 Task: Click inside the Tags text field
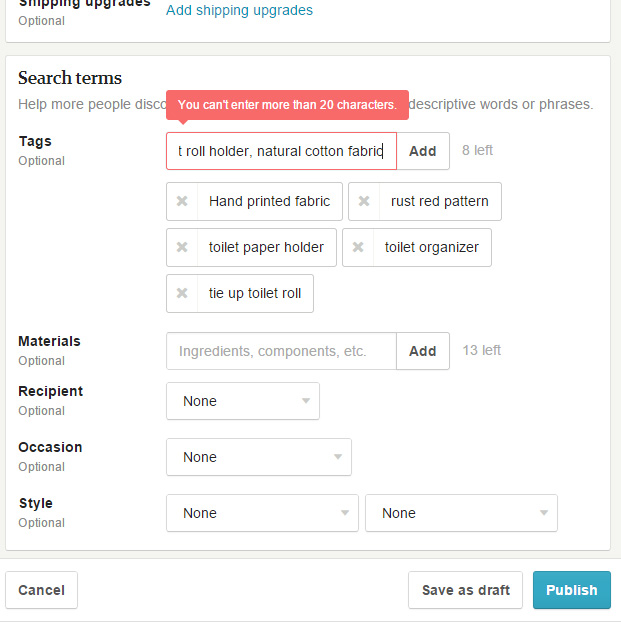click(x=281, y=151)
